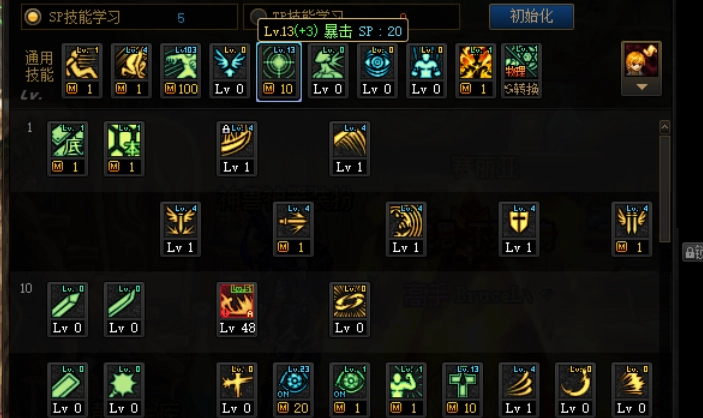Click the skill list scroll-up arrow
Screen dimensions: 703x418
(664, 127)
